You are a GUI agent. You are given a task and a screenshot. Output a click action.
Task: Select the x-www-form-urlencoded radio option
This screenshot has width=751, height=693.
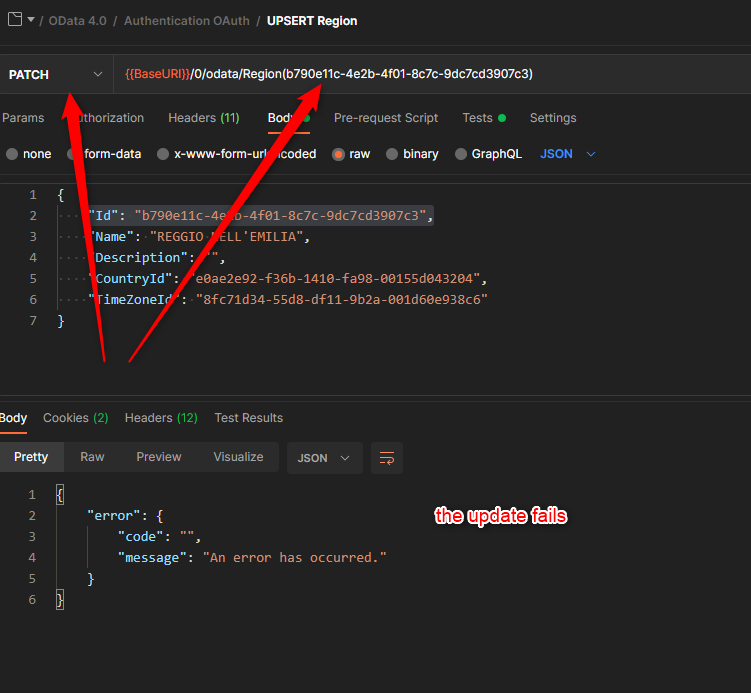click(163, 154)
